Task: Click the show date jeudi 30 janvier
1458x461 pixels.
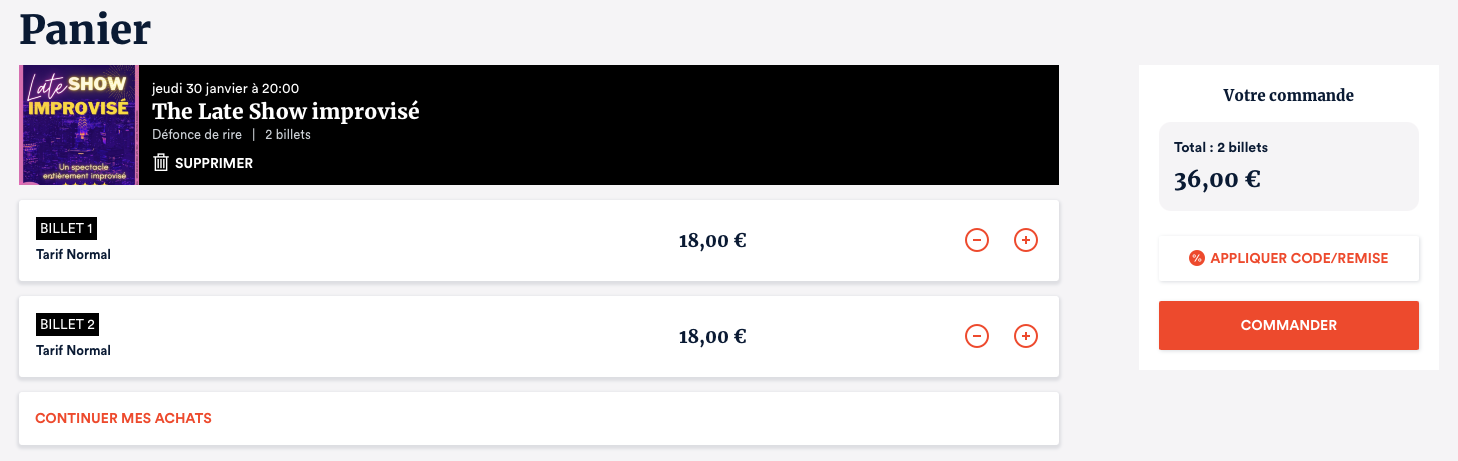Action: point(225,88)
